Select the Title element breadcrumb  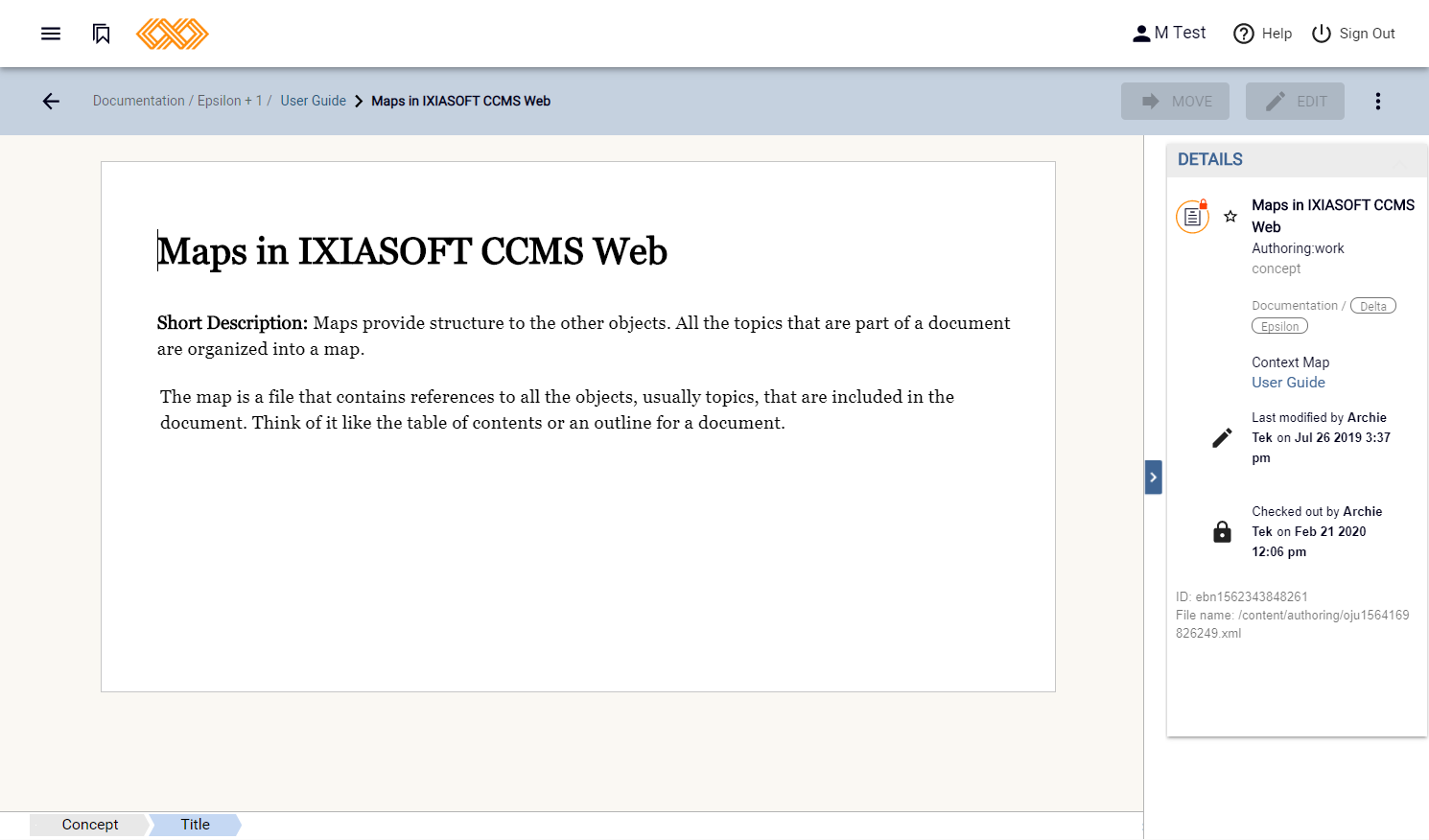tap(195, 825)
